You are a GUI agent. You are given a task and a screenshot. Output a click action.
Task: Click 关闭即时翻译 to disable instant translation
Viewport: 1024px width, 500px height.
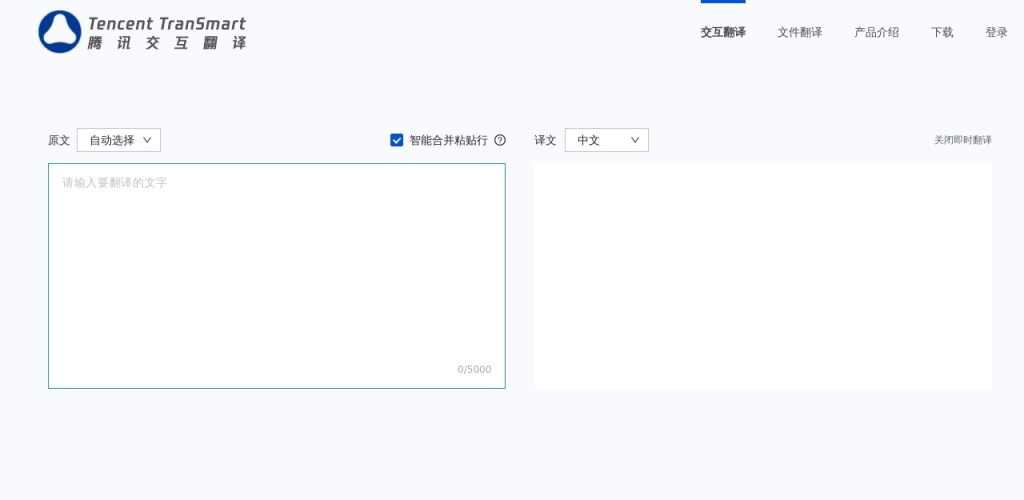[962, 140]
